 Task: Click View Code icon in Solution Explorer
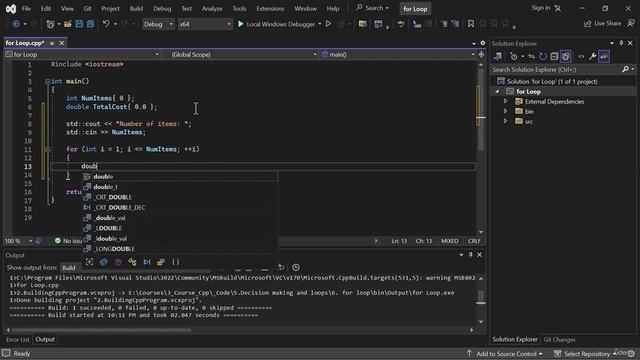point(581,56)
